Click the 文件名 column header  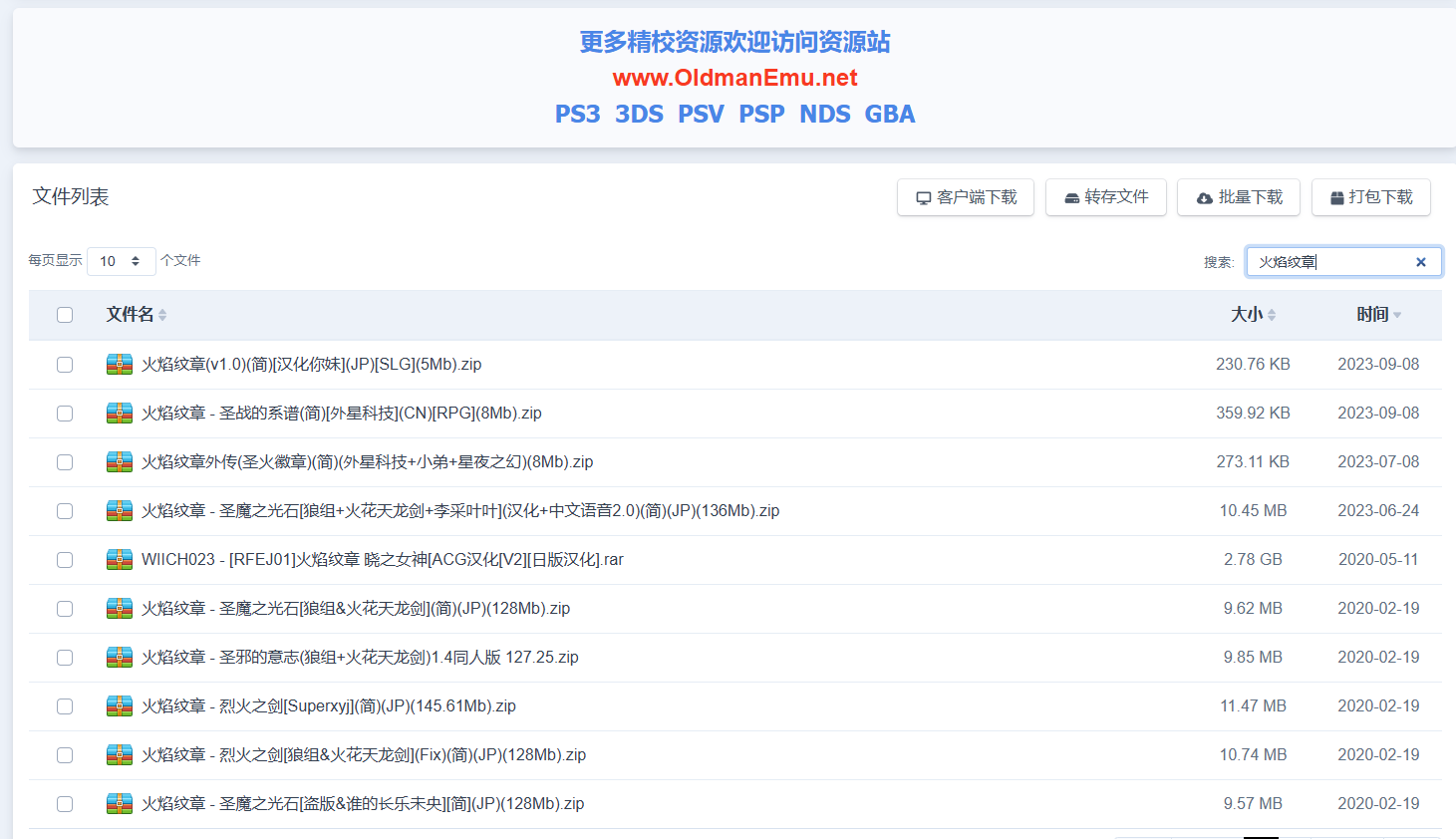coord(131,315)
